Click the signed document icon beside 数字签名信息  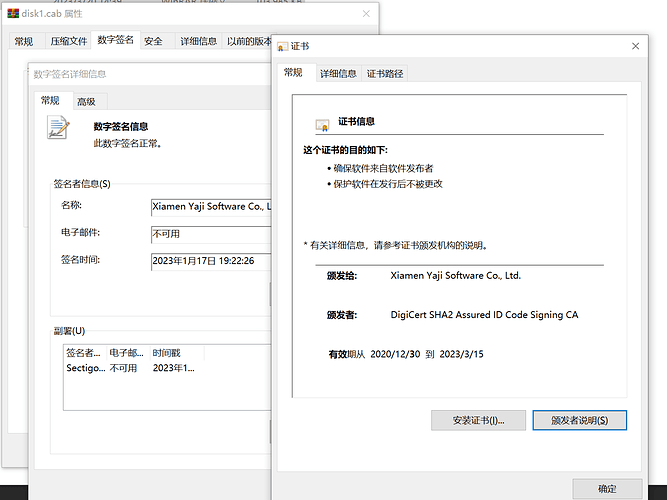coord(58,127)
